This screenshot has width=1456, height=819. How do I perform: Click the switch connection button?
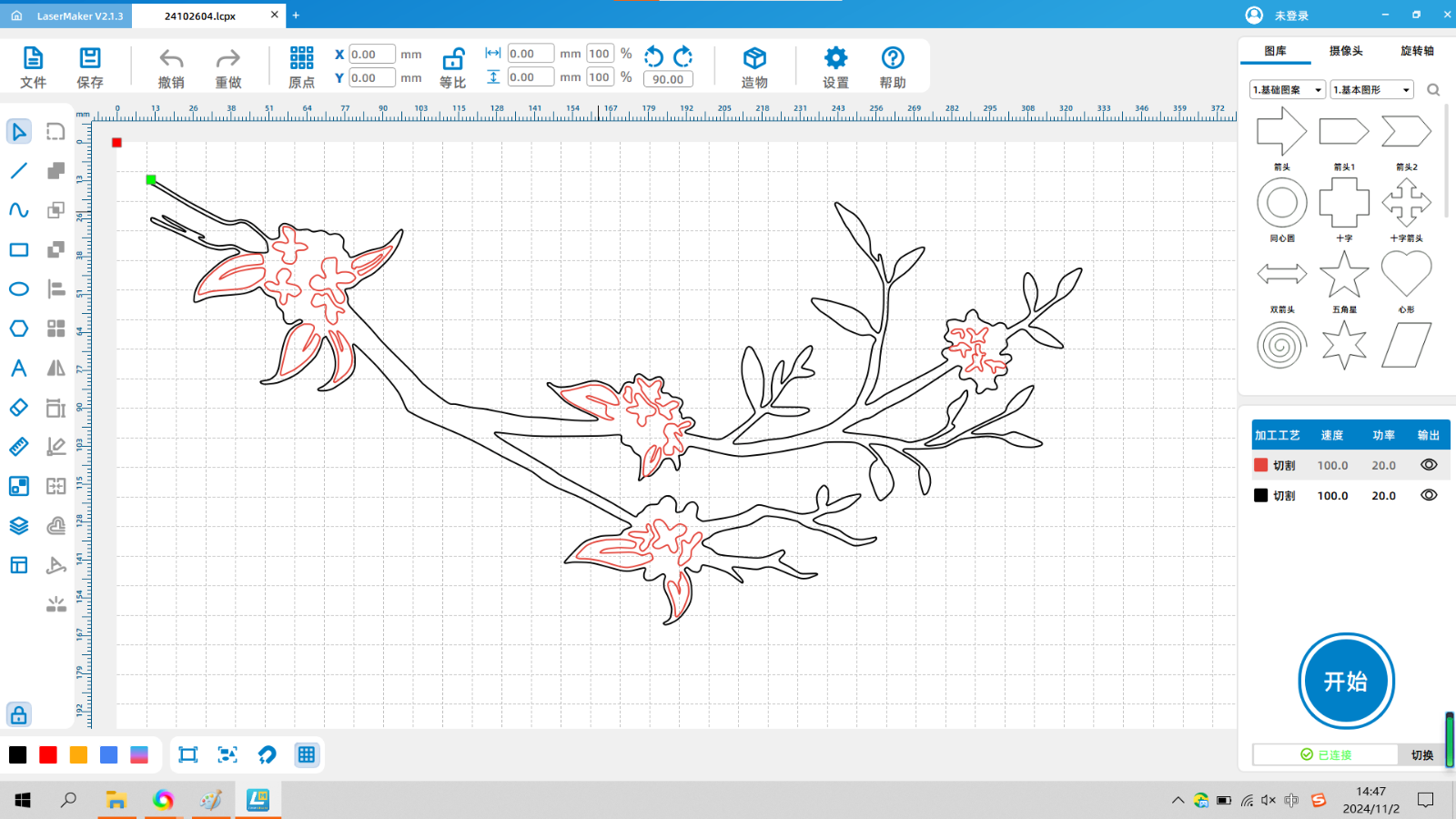click(1421, 754)
